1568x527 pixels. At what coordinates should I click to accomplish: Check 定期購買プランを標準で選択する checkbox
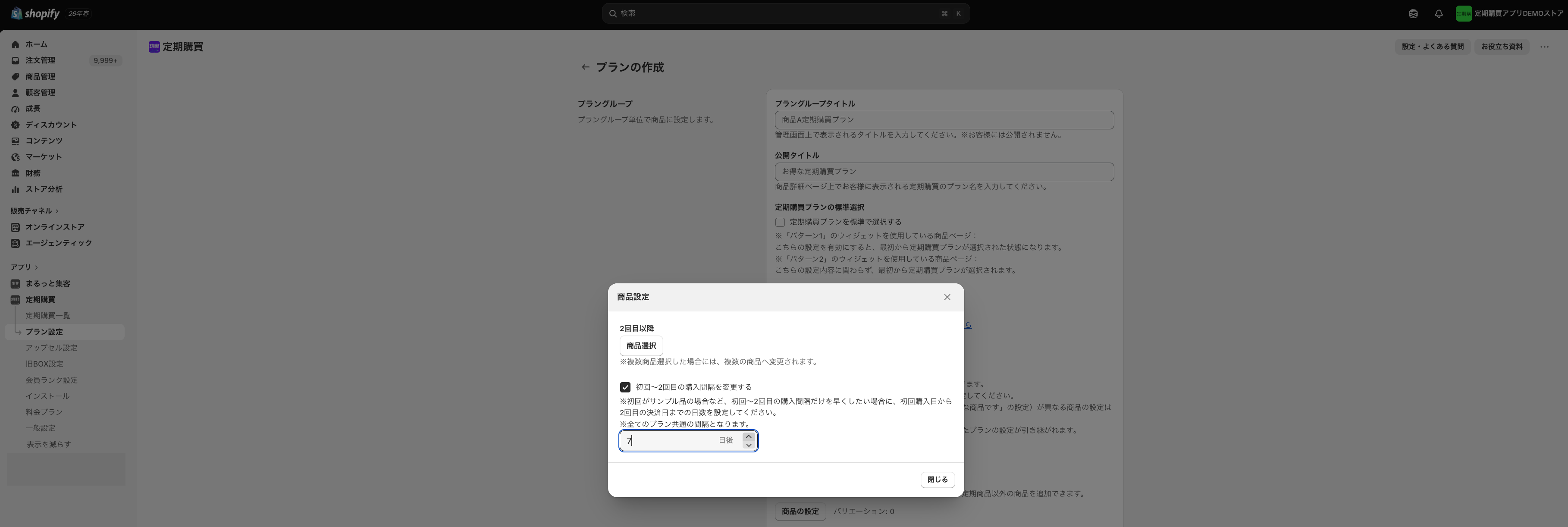pyautogui.click(x=780, y=222)
